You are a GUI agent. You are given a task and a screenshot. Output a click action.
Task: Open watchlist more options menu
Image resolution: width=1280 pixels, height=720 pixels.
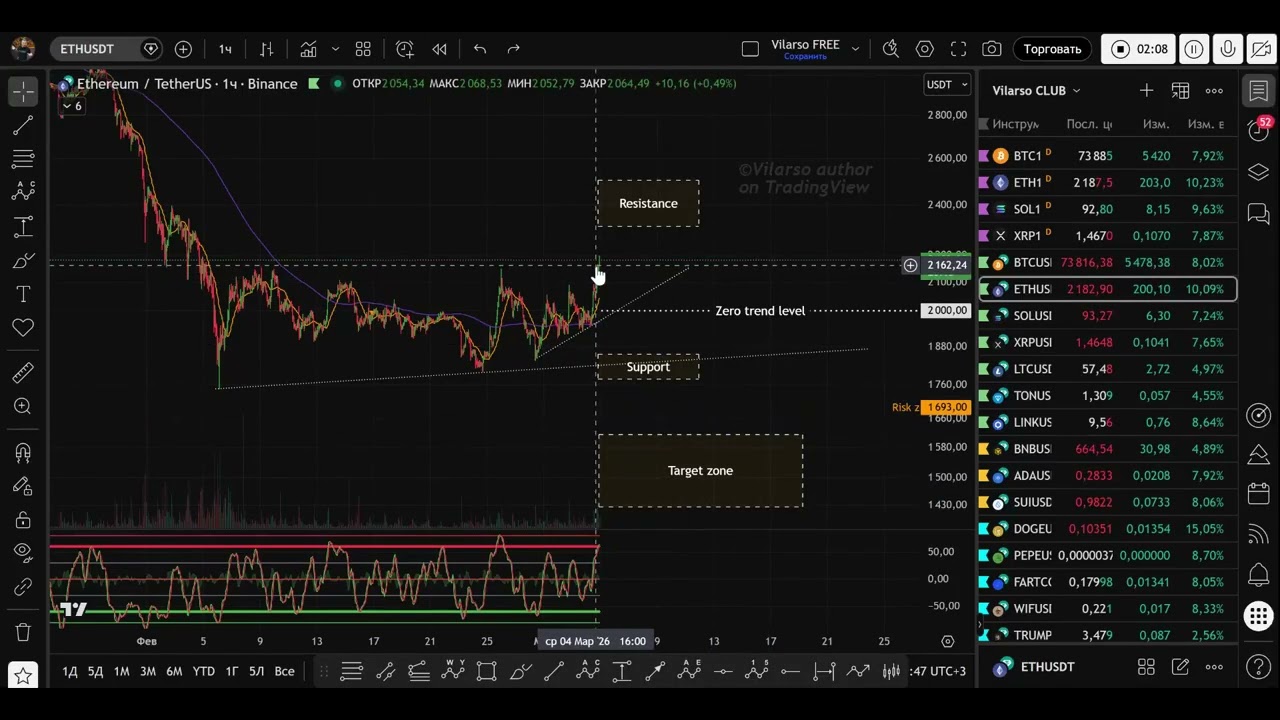click(1214, 91)
